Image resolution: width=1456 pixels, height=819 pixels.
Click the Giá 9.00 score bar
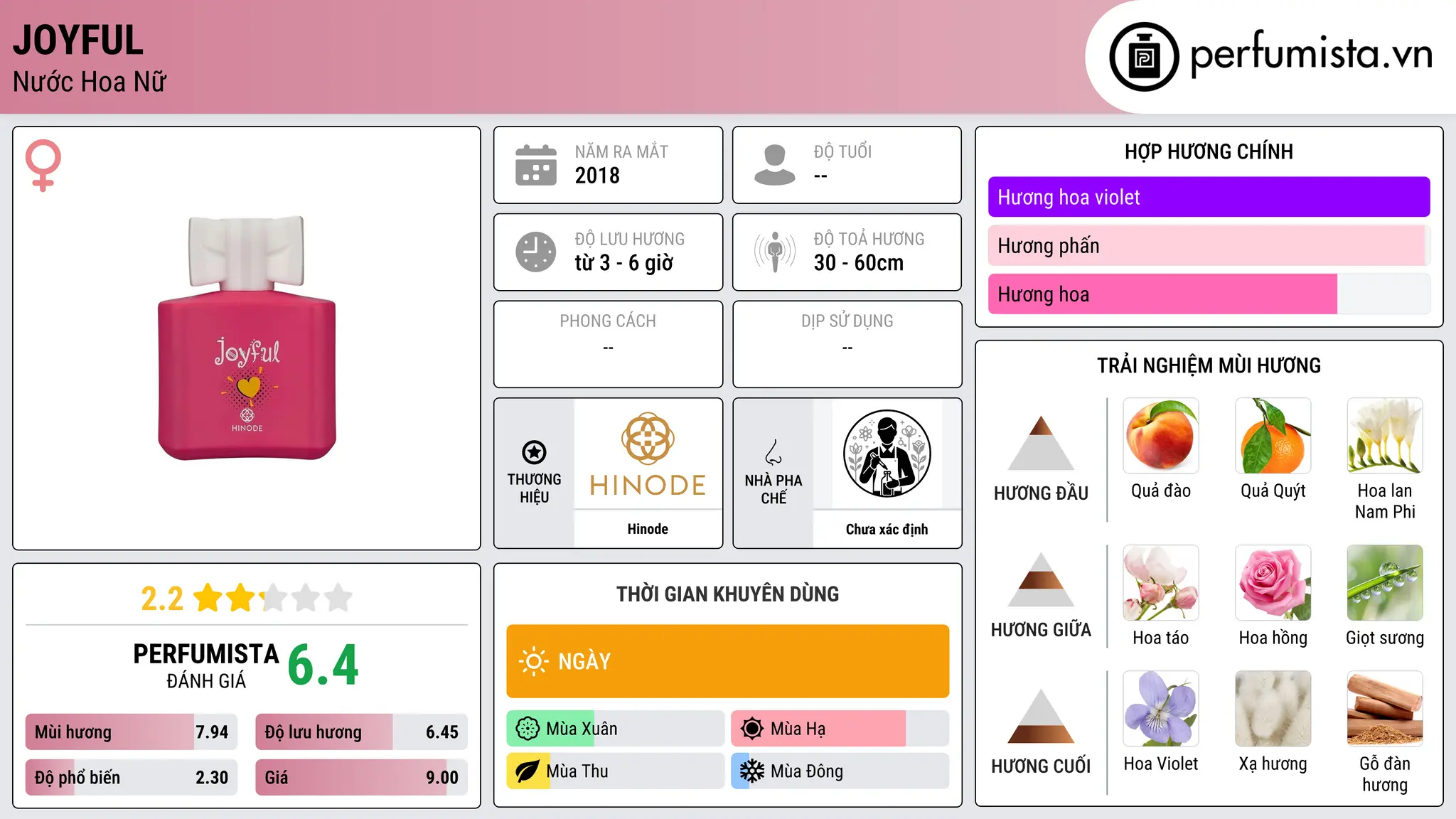pos(362,778)
